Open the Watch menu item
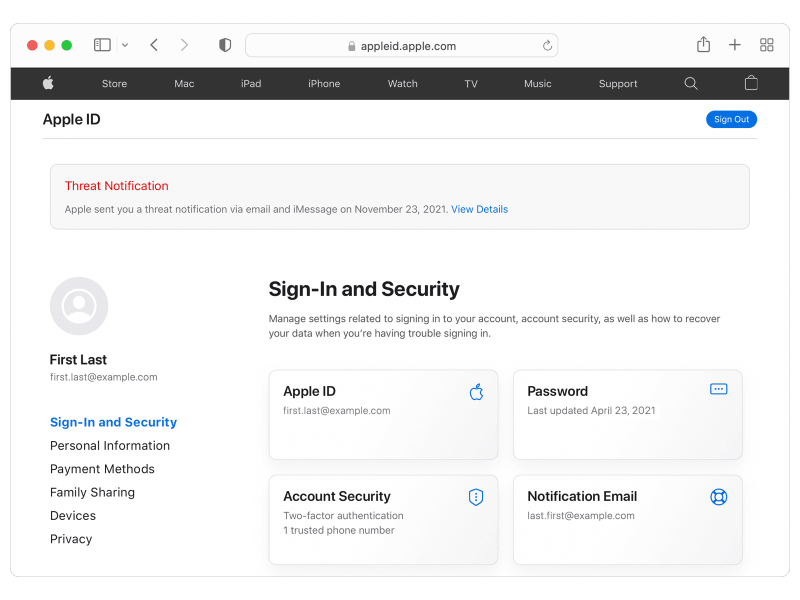Screen dimensions: 800x600 (x=403, y=84)
